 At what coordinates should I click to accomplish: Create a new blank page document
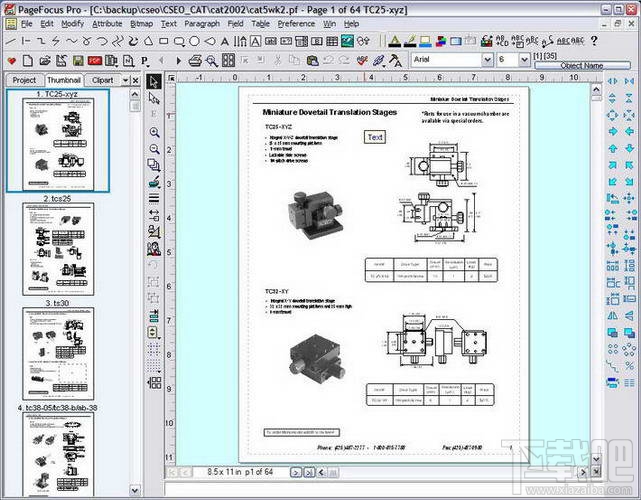click(28, 61)
